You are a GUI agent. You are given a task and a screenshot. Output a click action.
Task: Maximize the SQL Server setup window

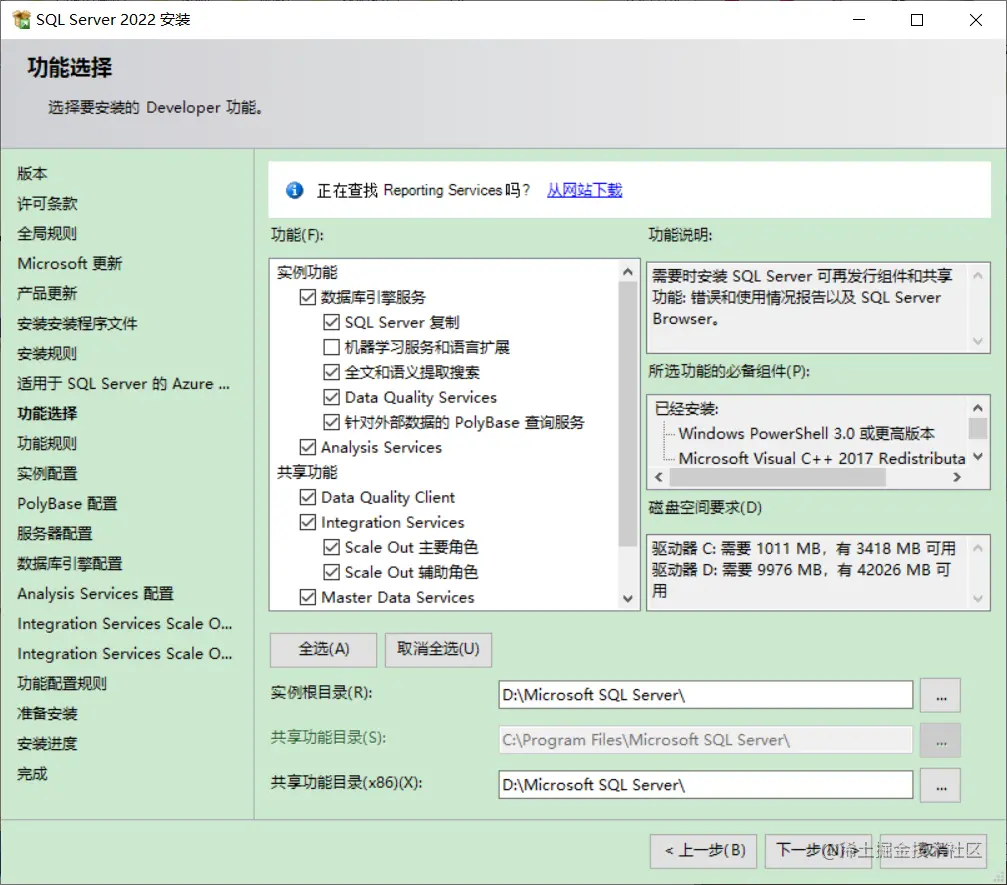click(917, 20)
